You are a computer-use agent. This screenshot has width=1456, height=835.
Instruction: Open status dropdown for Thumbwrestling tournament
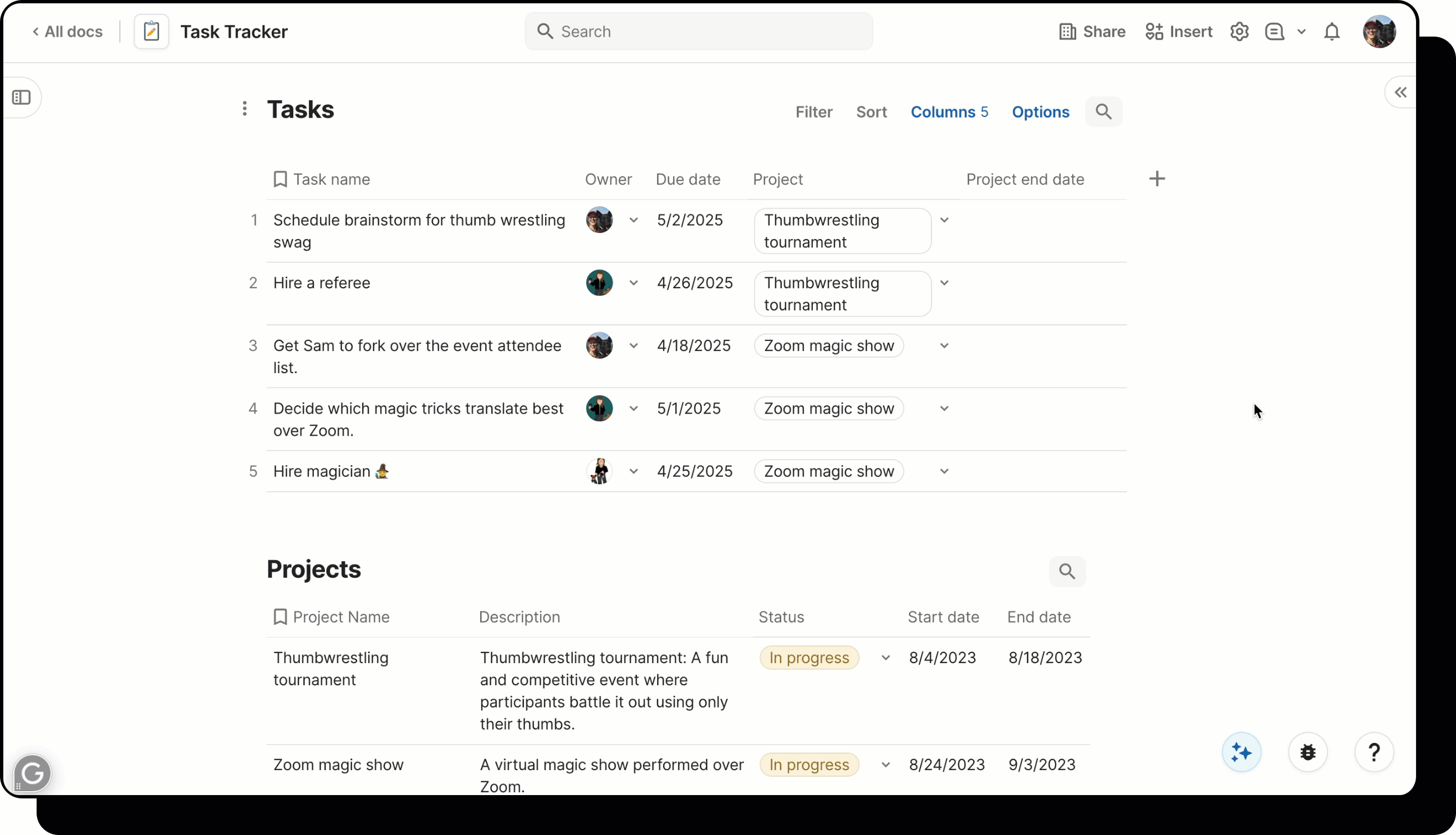click(885, 658)
